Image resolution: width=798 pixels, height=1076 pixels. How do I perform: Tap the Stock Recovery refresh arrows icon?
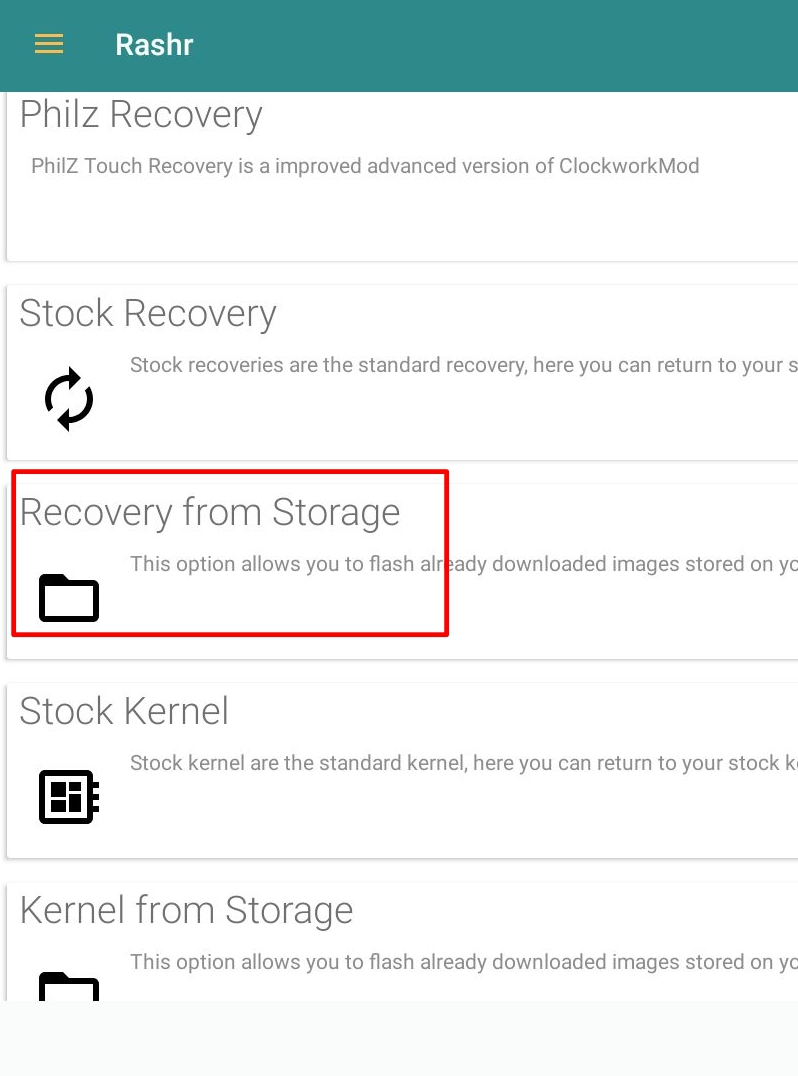69,399
